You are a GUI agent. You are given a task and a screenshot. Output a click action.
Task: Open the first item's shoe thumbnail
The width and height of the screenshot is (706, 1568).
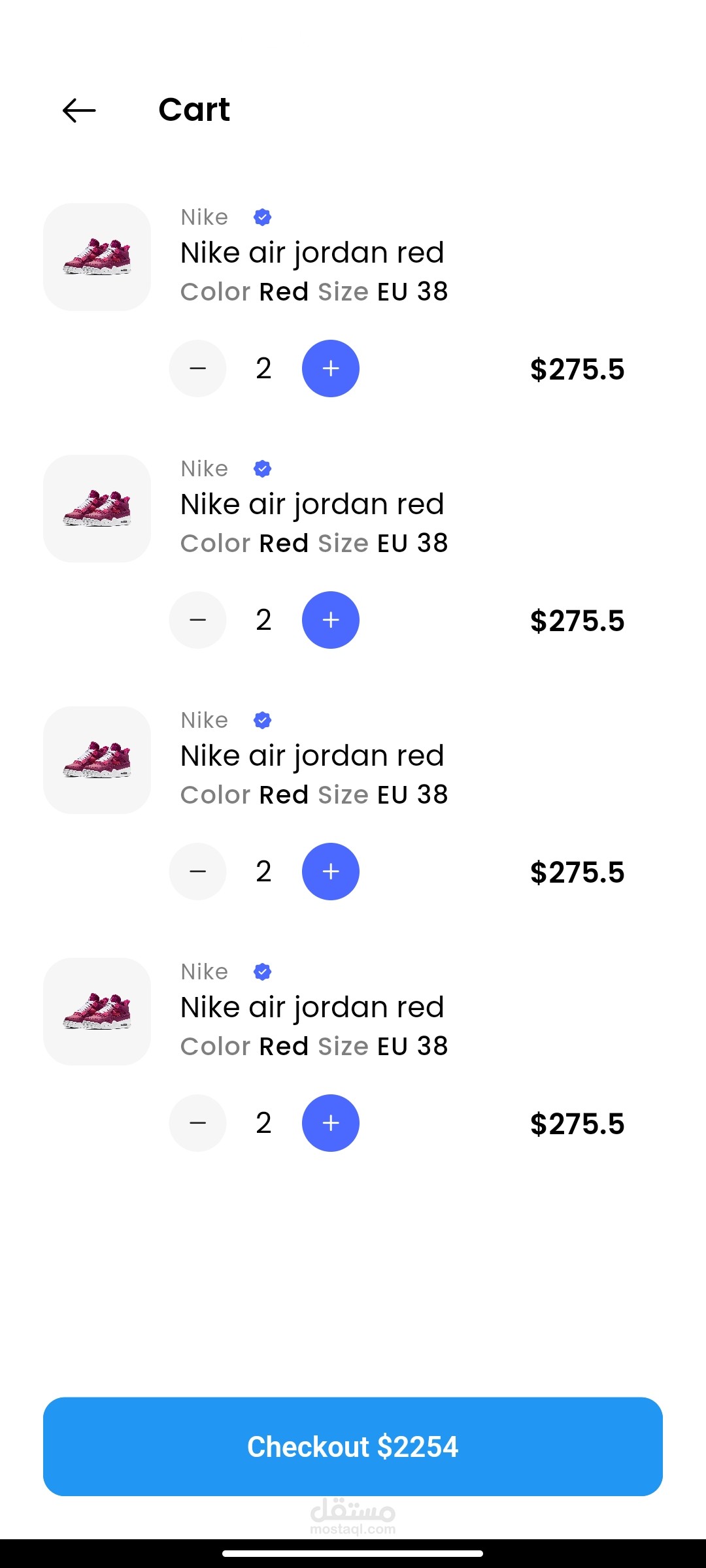(97, 257)
